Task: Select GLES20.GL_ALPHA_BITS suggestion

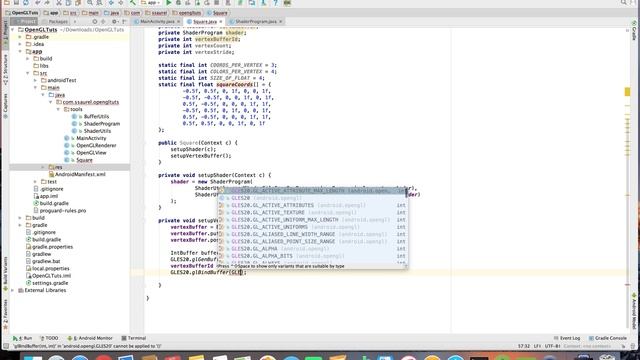Action: click(313, 256)
